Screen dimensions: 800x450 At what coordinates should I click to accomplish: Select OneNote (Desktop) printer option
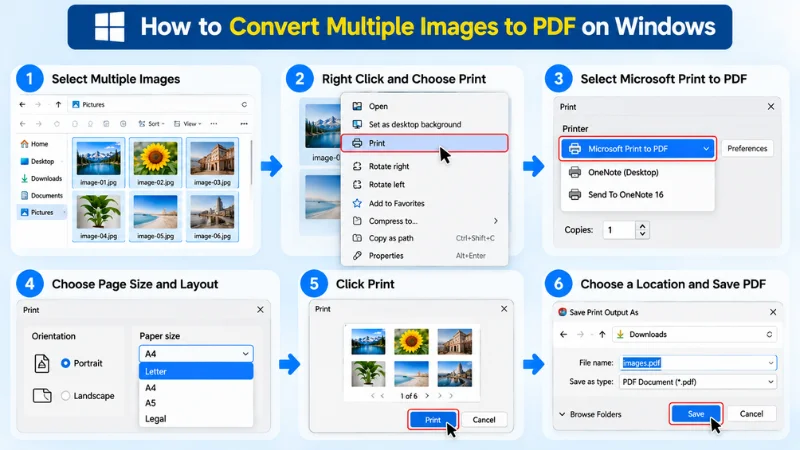click(x=637, y=172)
